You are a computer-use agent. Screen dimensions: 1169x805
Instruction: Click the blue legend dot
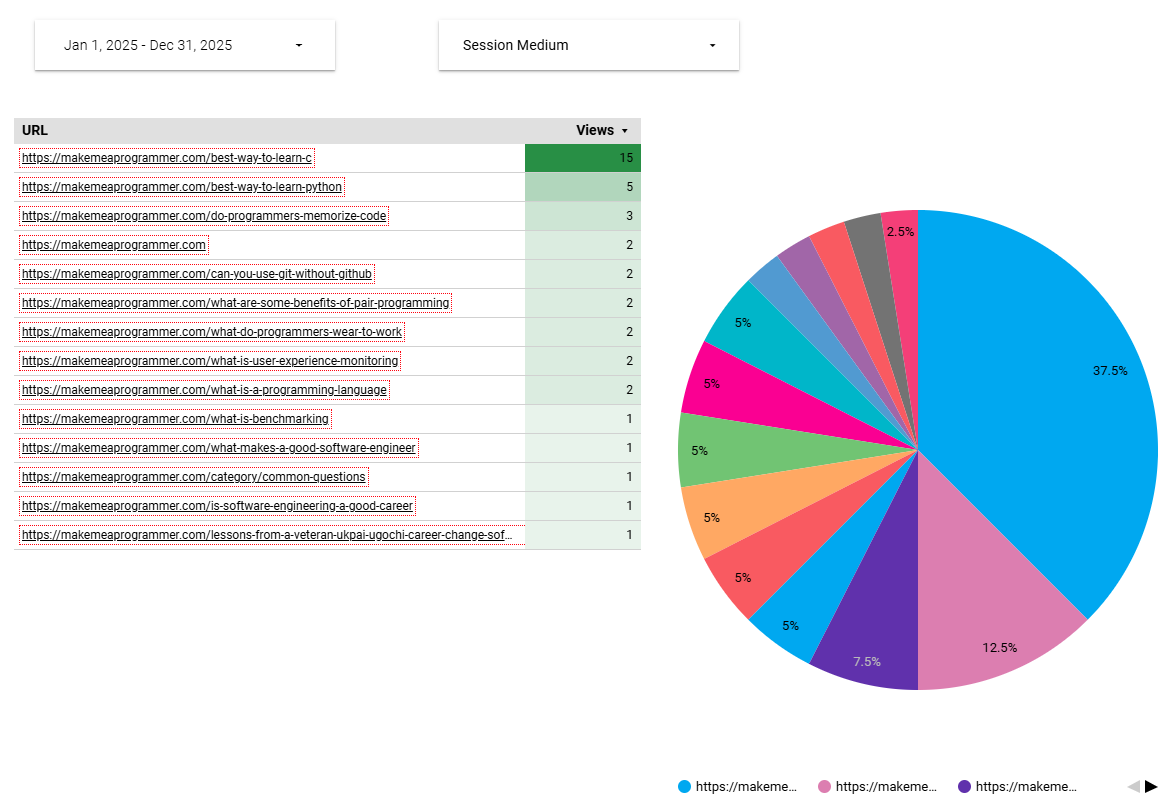tap(684, 787)
